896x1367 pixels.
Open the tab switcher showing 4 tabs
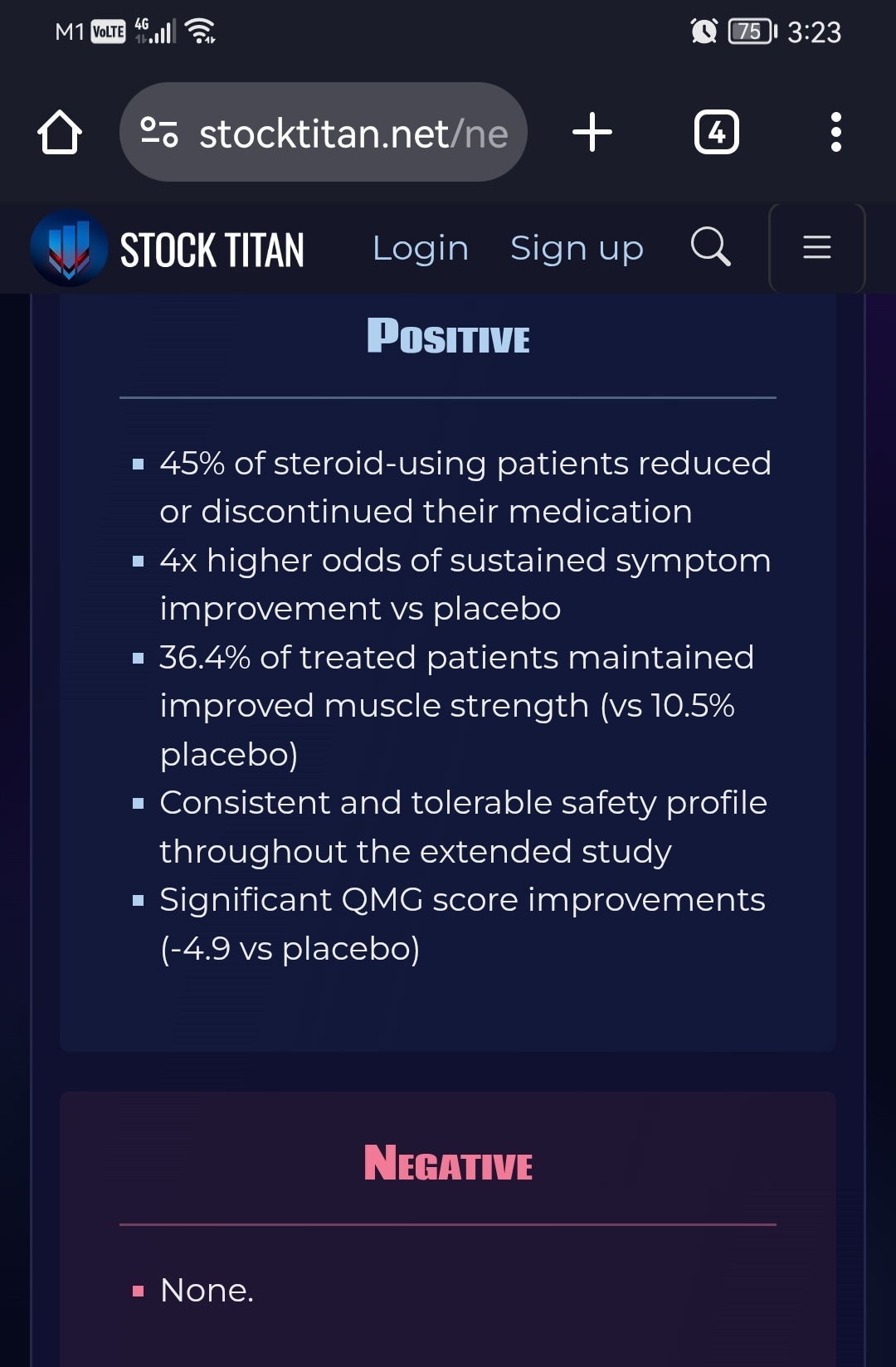click(717, 133)
